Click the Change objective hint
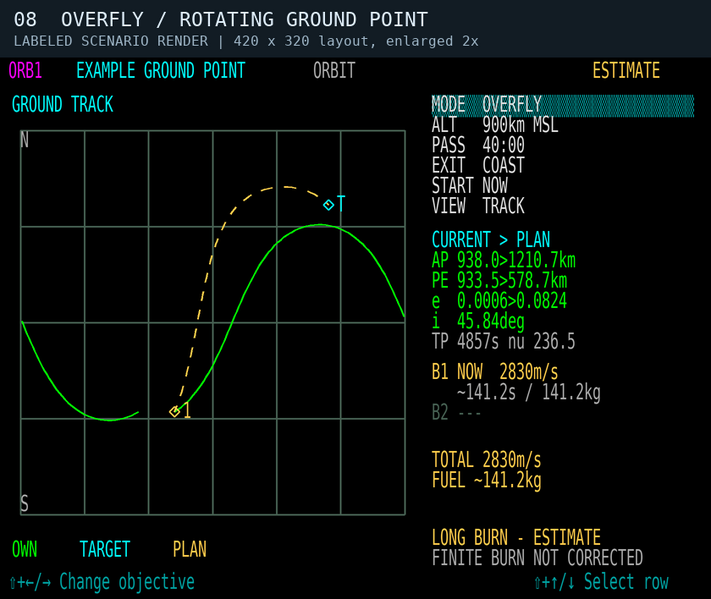Screen dimensions: 711x599 click(x=102, y=582)
